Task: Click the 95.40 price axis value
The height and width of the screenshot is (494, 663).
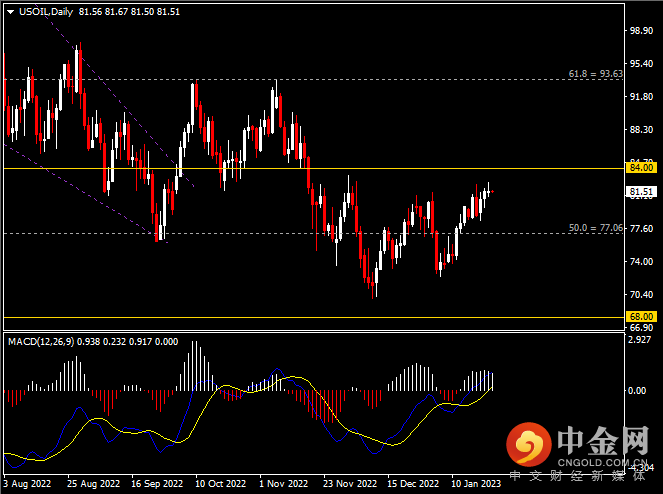Action: pos(641,63)
